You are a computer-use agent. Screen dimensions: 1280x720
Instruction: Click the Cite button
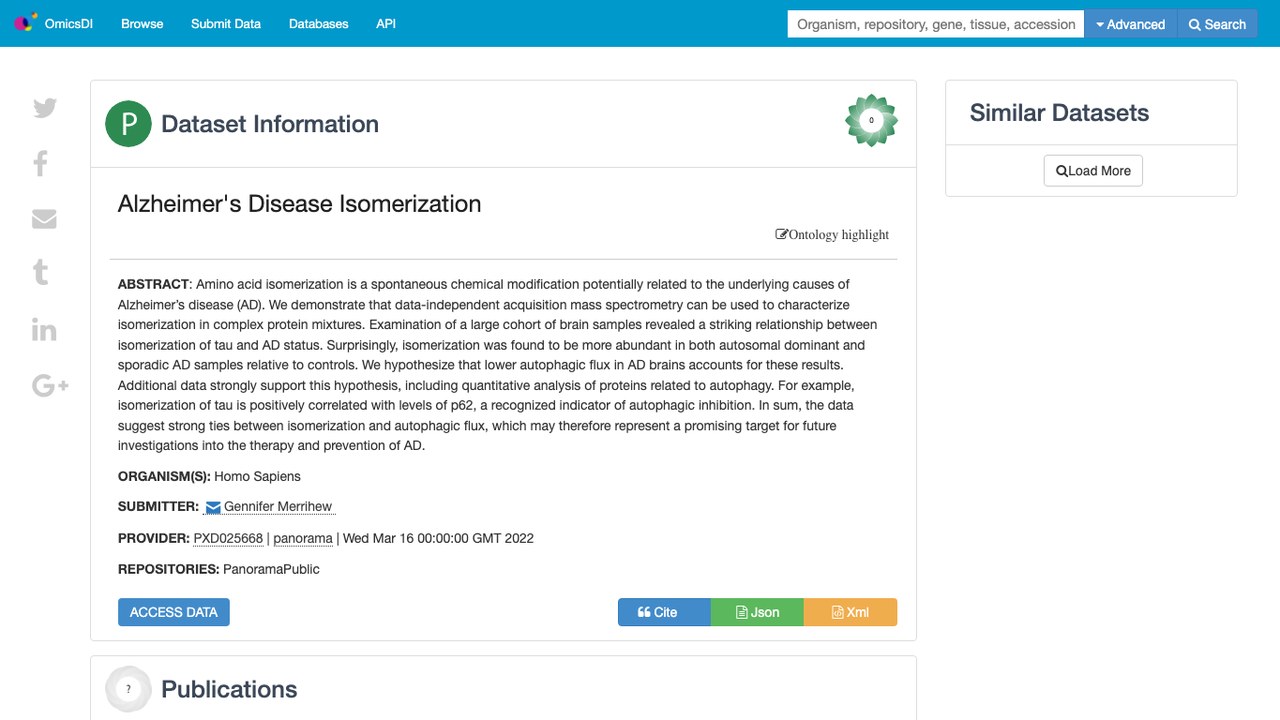(664, 612)
